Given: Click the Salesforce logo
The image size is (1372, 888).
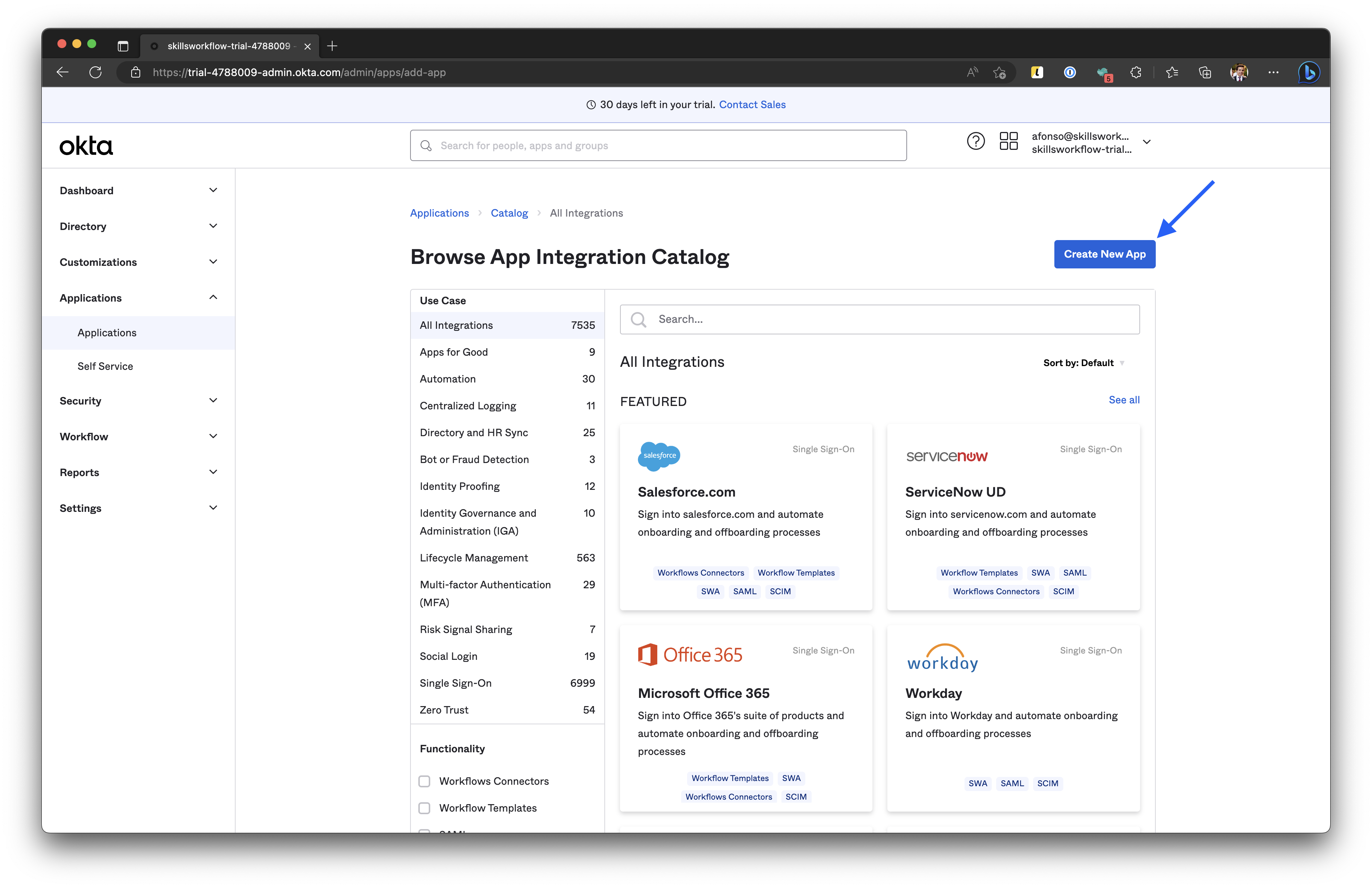Looking at the screenshot, I should click(x=659, y=456).
